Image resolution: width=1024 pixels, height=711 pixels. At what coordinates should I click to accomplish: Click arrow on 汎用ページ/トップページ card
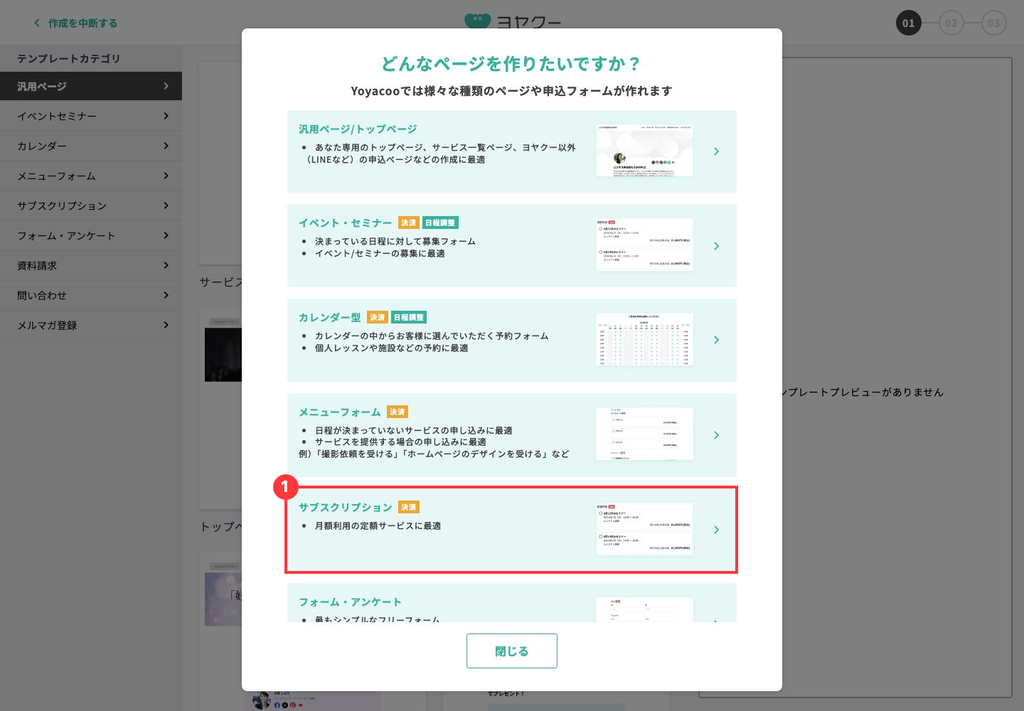coord(716,151)
